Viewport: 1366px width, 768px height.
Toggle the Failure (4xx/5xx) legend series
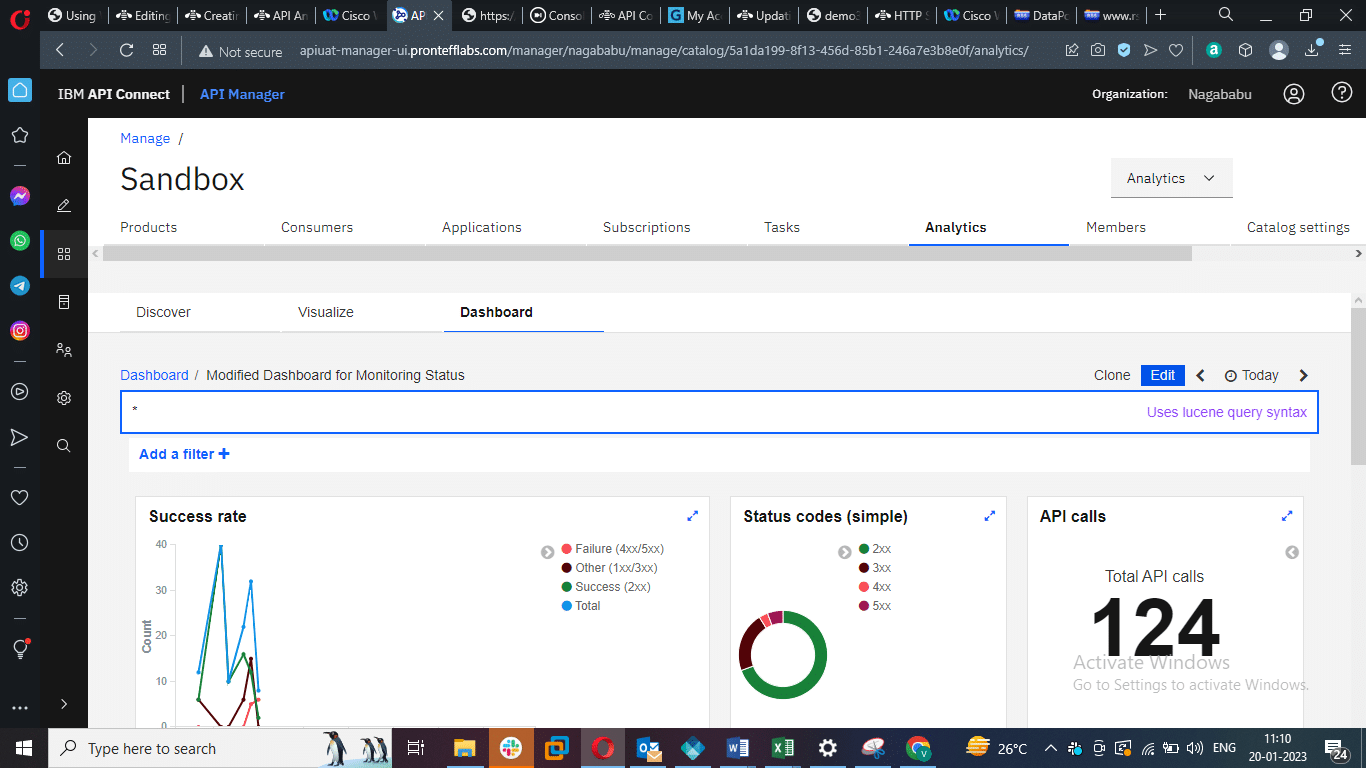(x=613, y=549)
